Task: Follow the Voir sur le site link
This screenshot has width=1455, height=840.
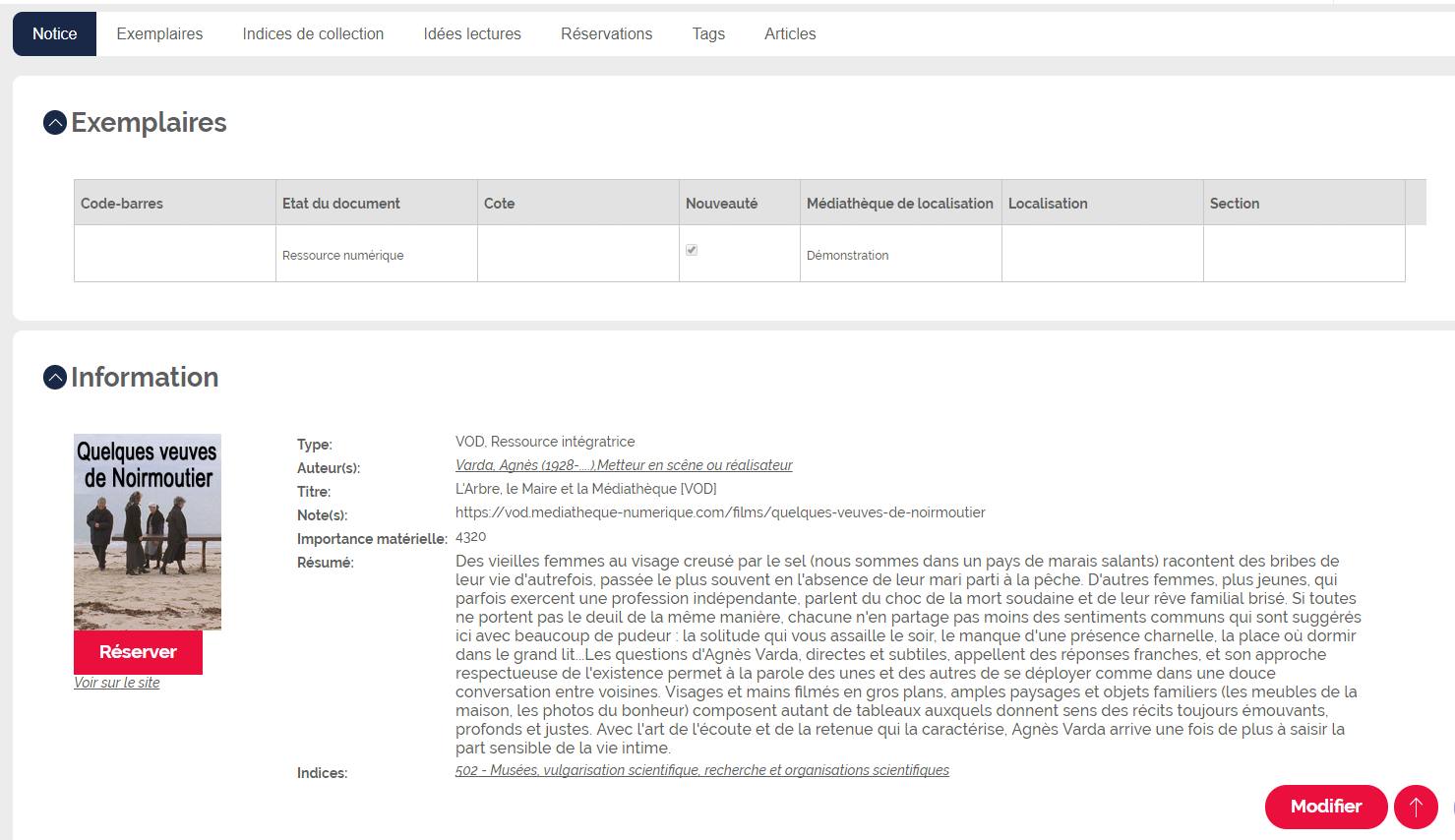Action: coord(116,683)
